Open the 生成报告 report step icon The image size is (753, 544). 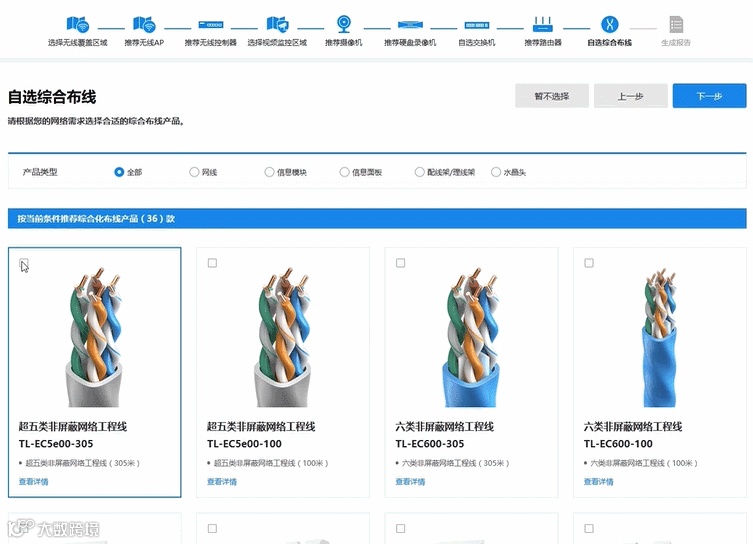676,24
